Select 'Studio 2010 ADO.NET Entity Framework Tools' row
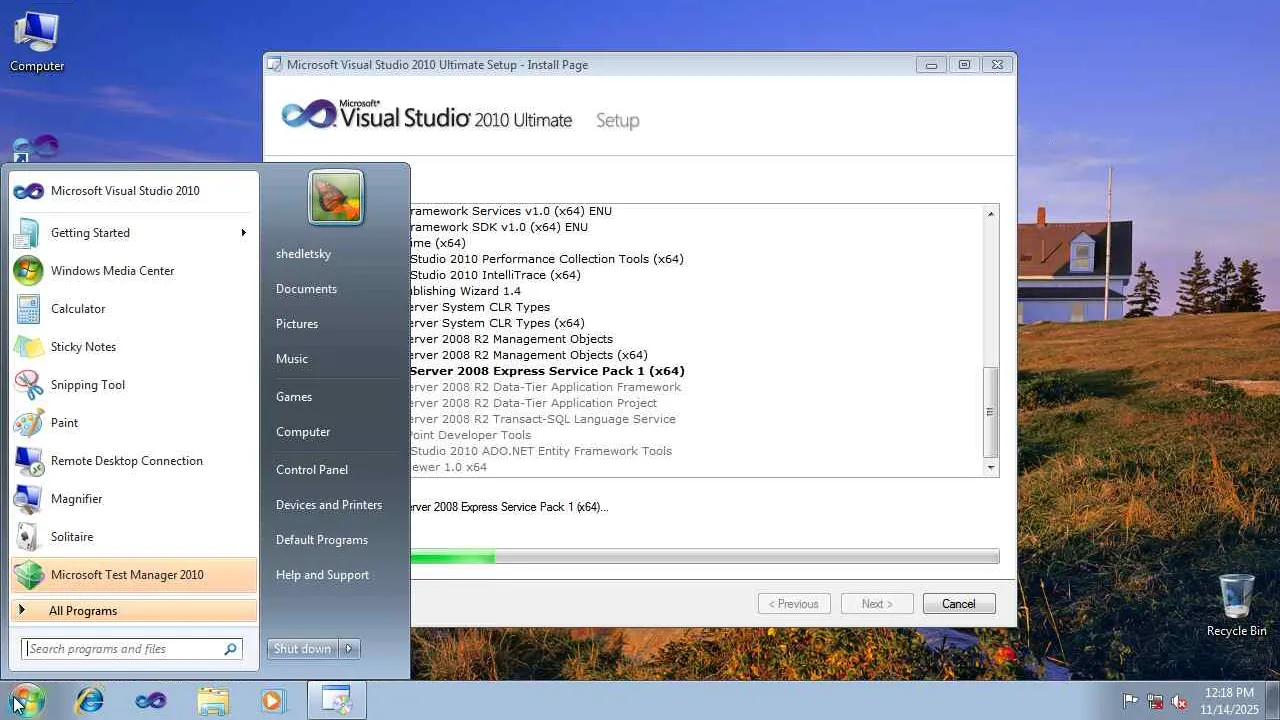 [541, 451]
